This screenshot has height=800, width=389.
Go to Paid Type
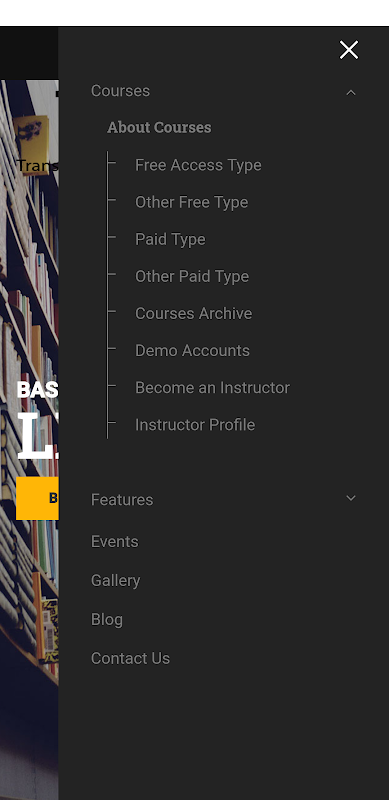click(170, 239)
